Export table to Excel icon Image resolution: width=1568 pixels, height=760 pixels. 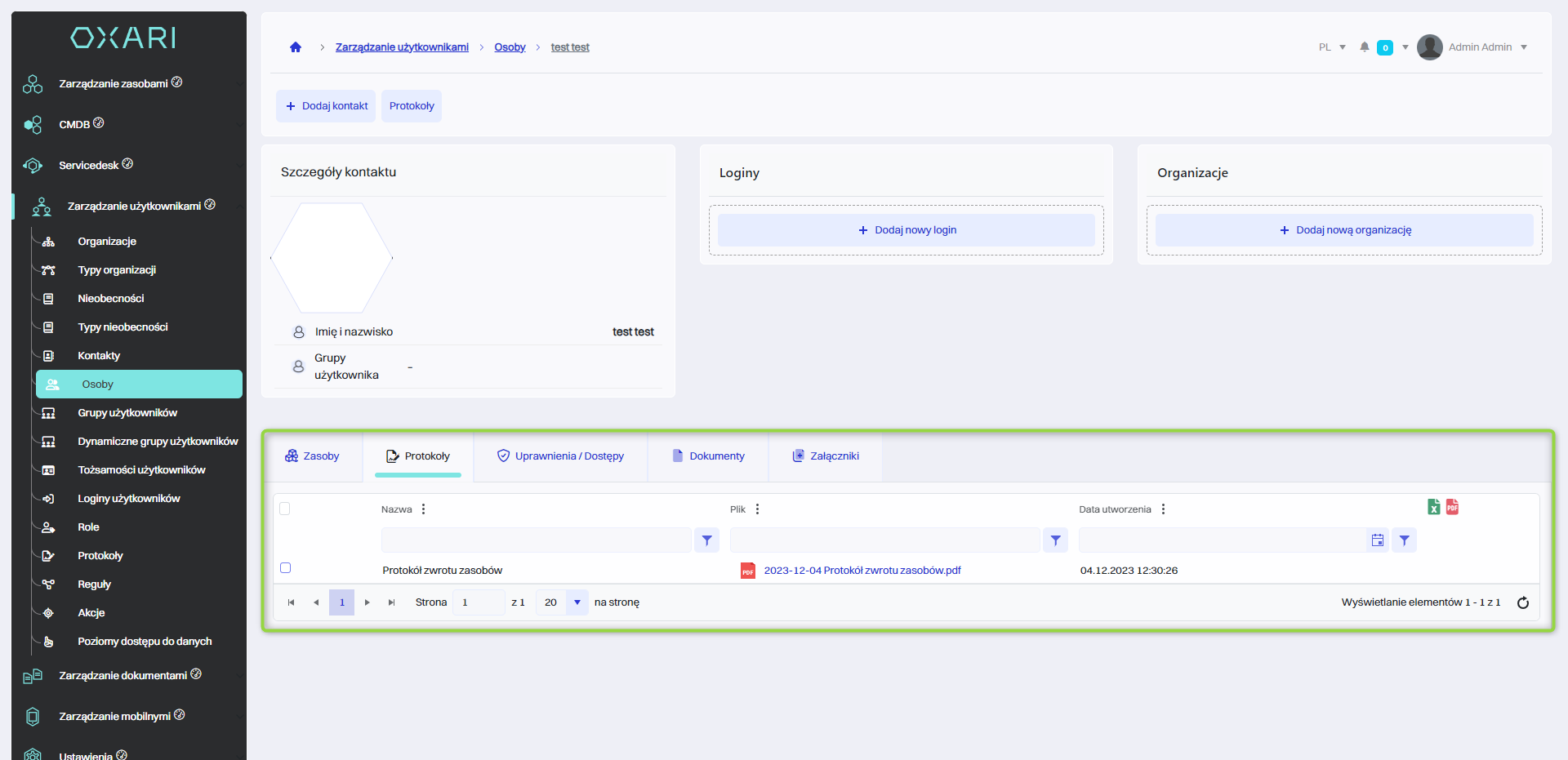point(1433,507)
